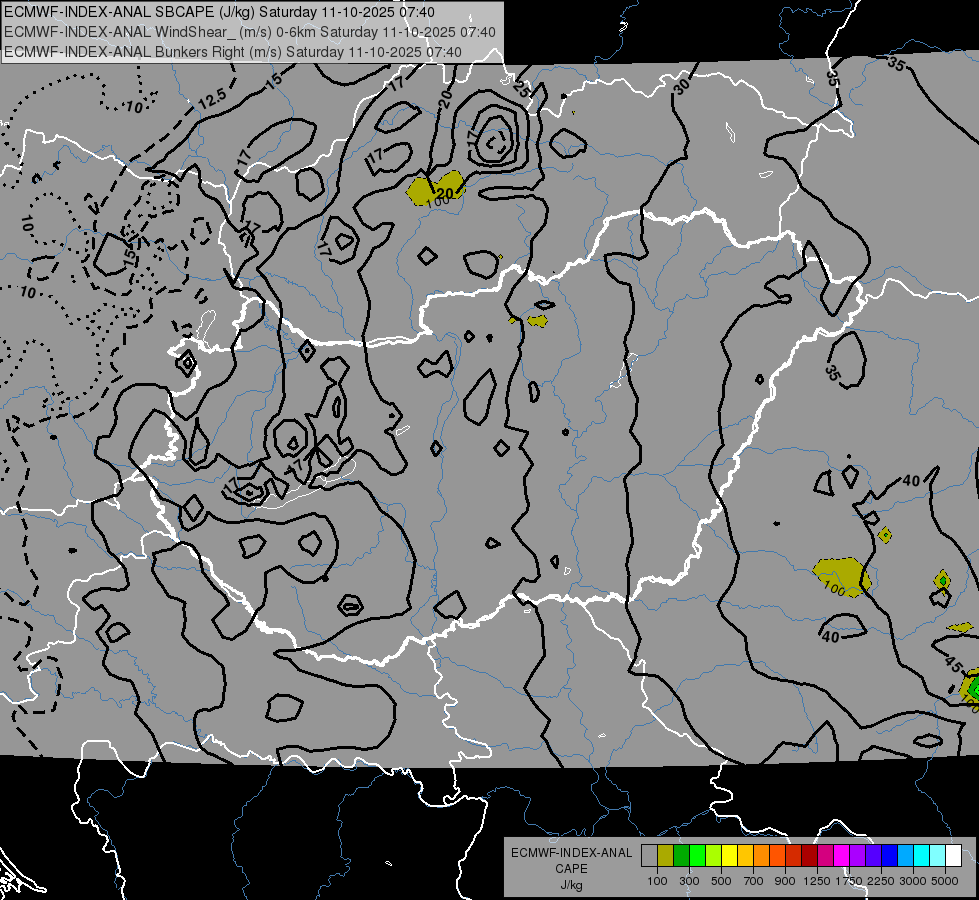979x900 pixels.
Task: Click the CAPE label in legend
Action: [571, 869]
